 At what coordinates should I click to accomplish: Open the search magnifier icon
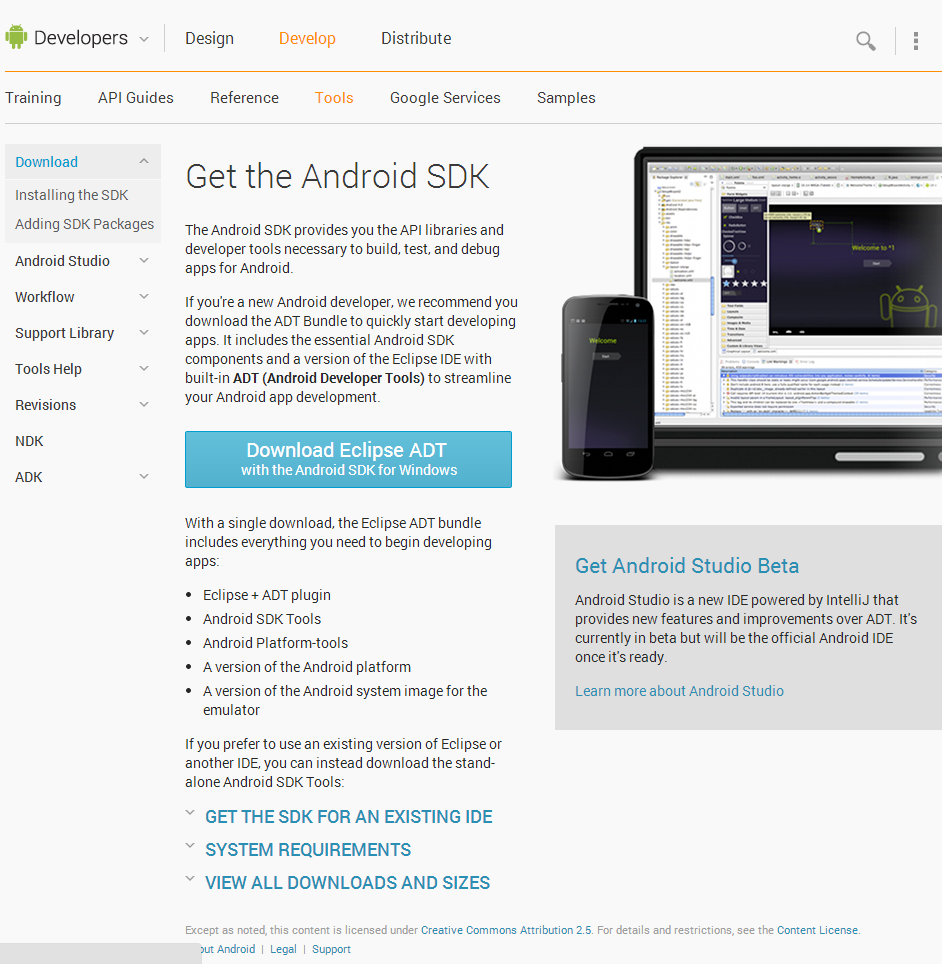[866, 41]
